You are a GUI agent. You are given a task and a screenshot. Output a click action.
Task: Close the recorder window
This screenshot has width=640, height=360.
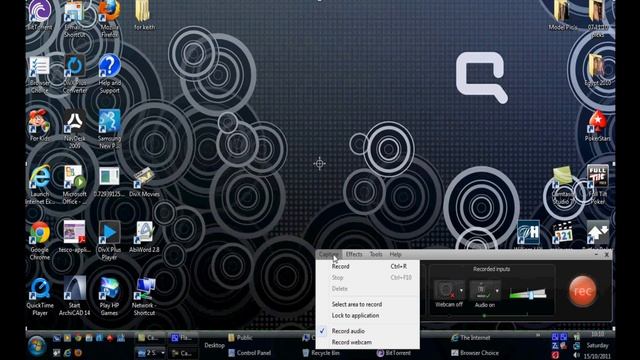click(x=607, y=254)
